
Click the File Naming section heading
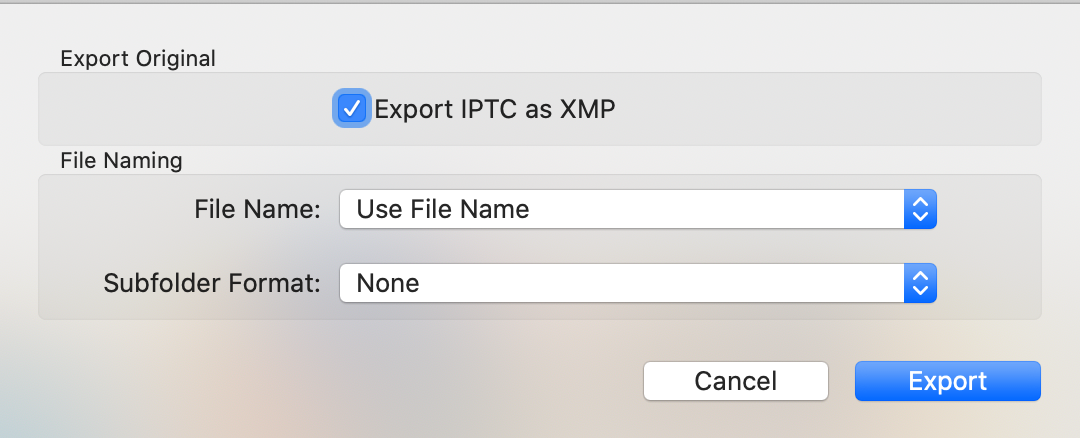point(121,160)
